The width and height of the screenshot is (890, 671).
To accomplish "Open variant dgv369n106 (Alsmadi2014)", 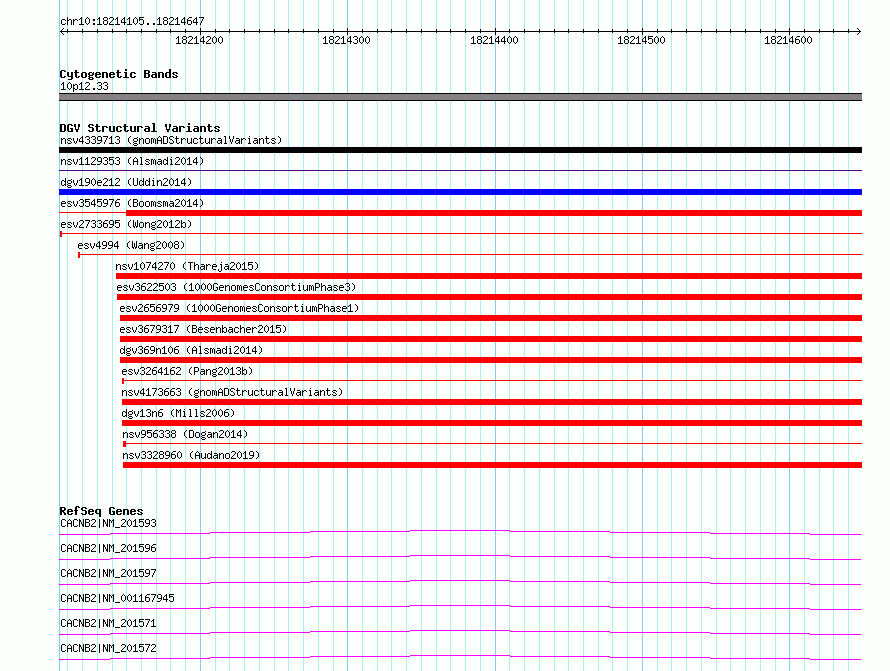I will tap(191, 350).
